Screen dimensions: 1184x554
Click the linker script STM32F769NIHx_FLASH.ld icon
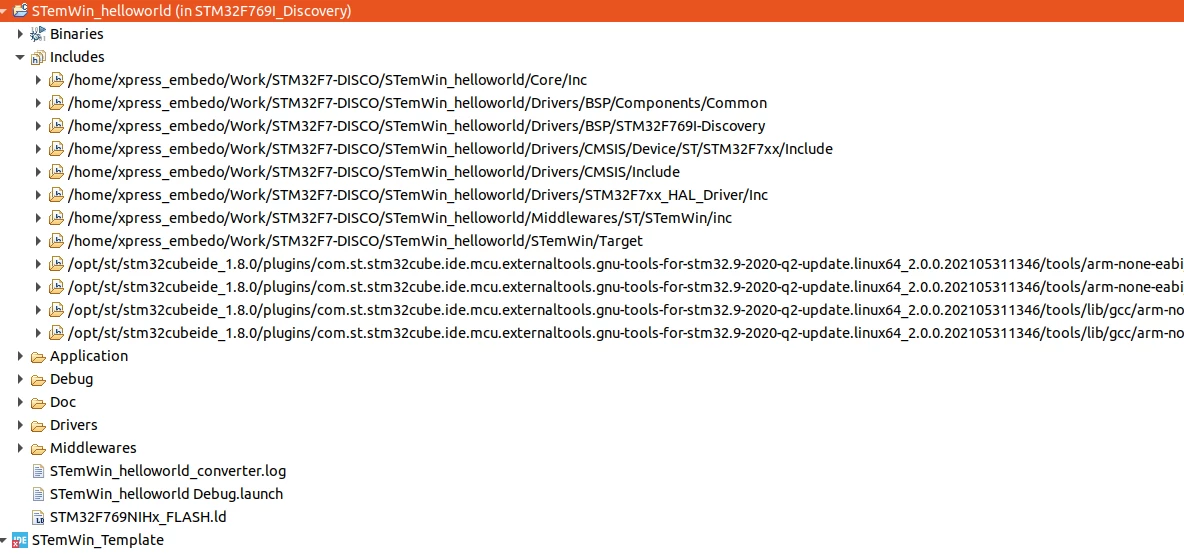[38, 518]
